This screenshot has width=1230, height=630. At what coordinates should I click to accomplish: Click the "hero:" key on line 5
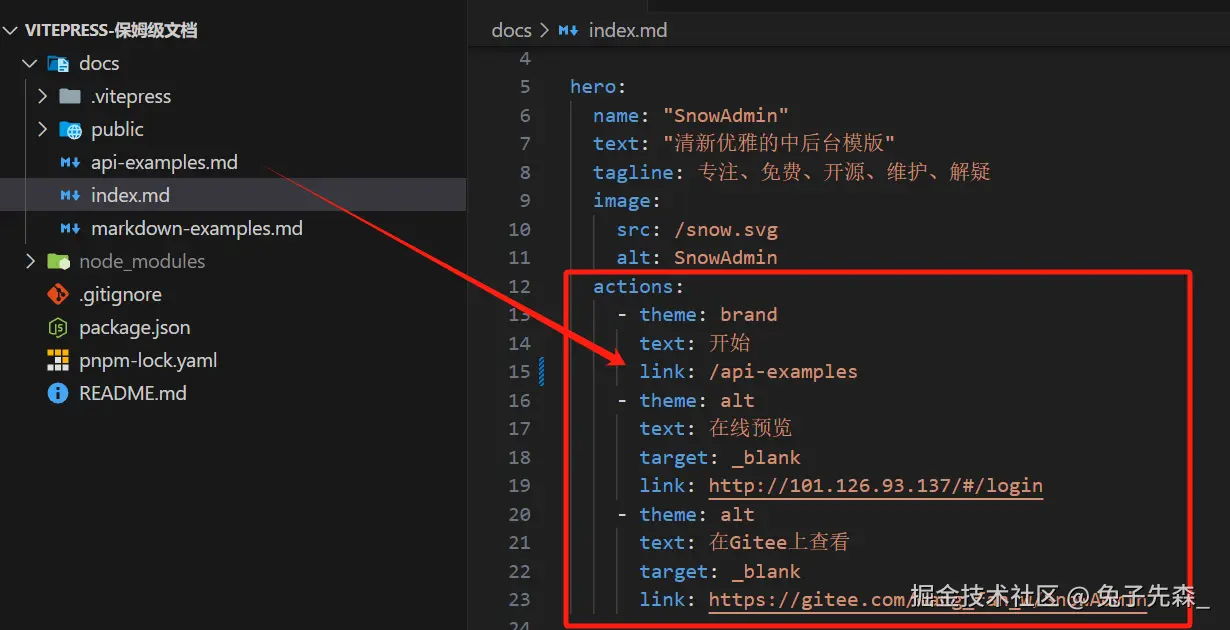(598, 87)
